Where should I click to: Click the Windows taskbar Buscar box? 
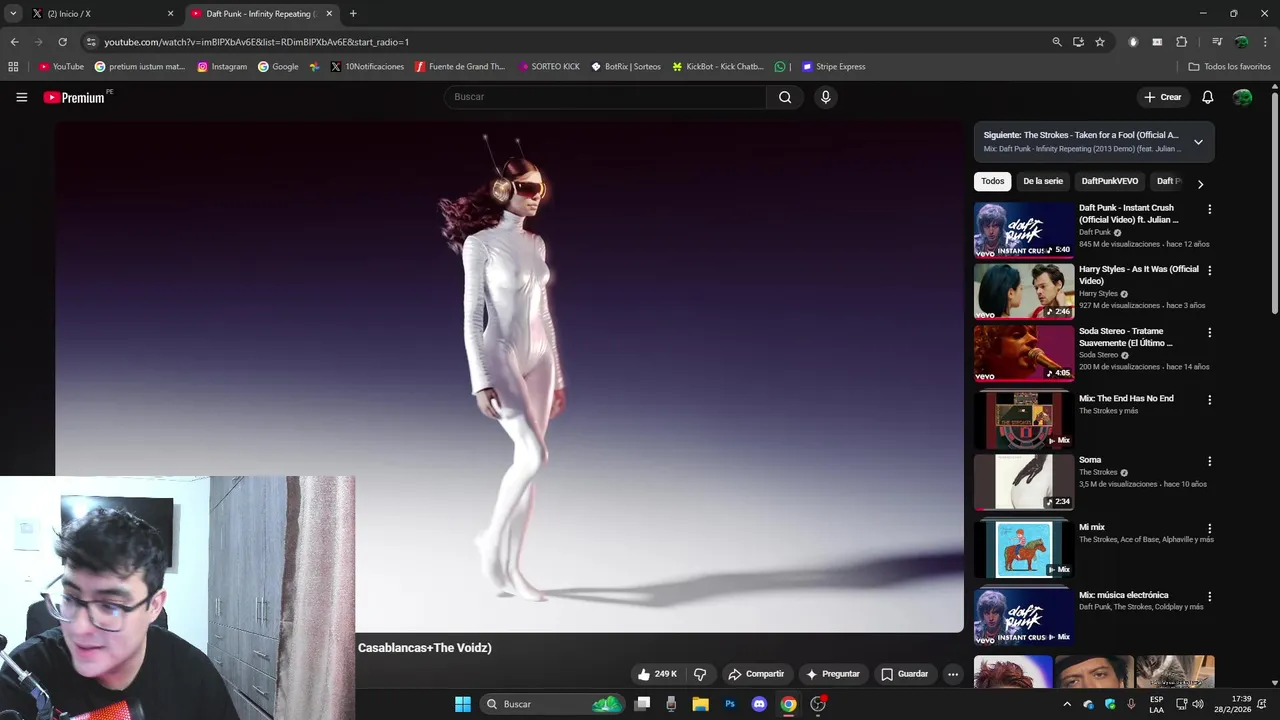click(553, 704)
